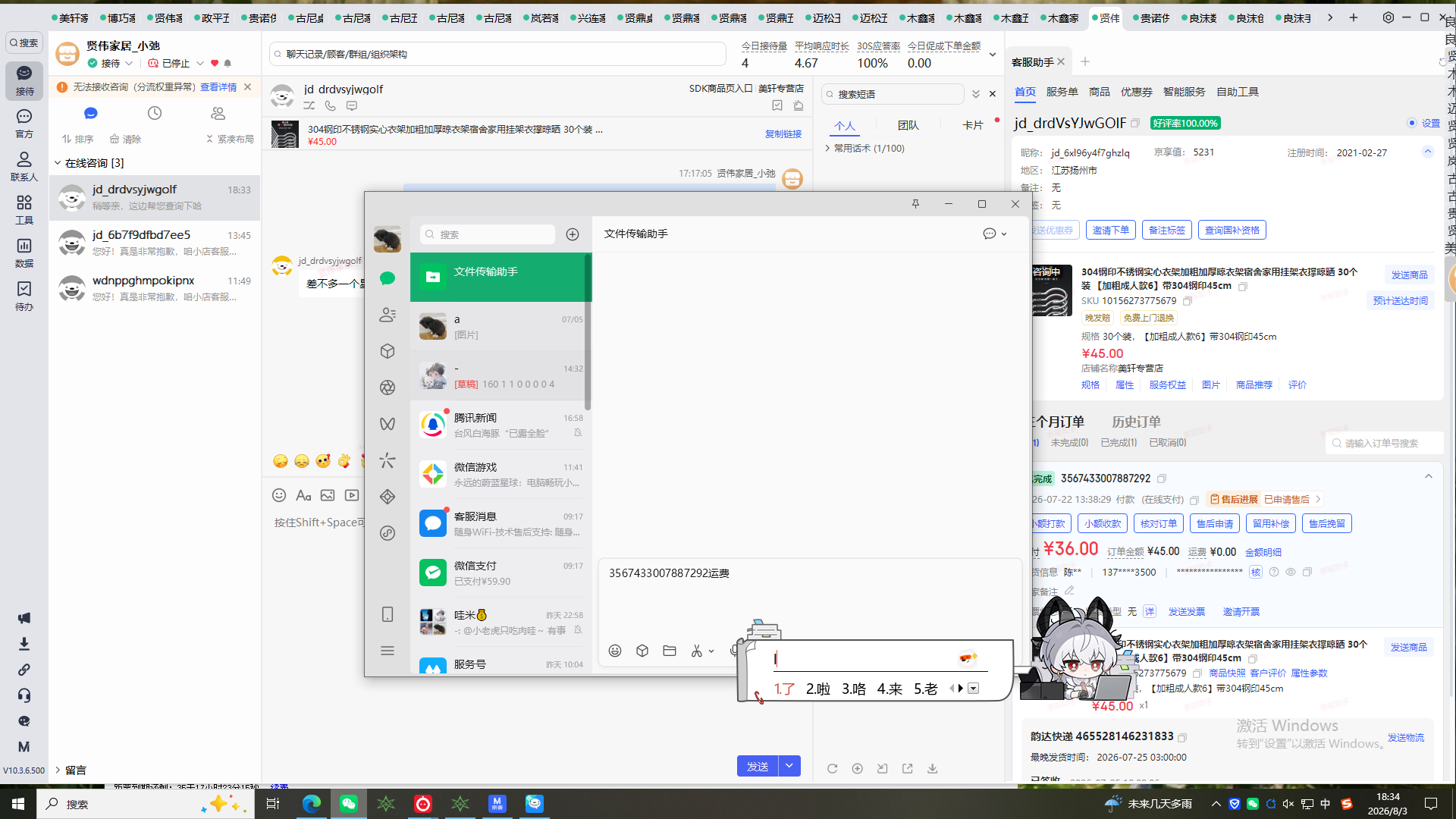Collapse the 在线咨询 [3] group
Viewport: 1456px width, 819px height.
pyautogui.click(x=58, y=163)
